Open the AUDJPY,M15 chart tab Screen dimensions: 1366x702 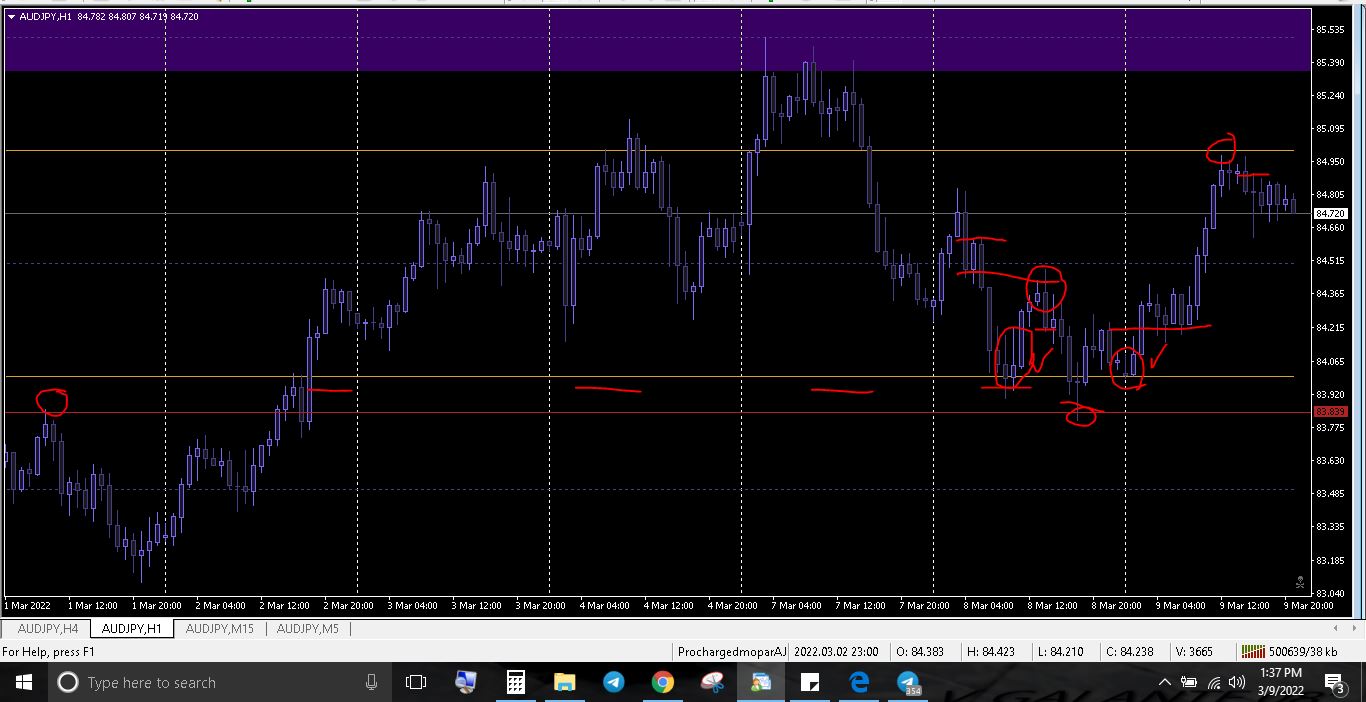coord(219,629)
